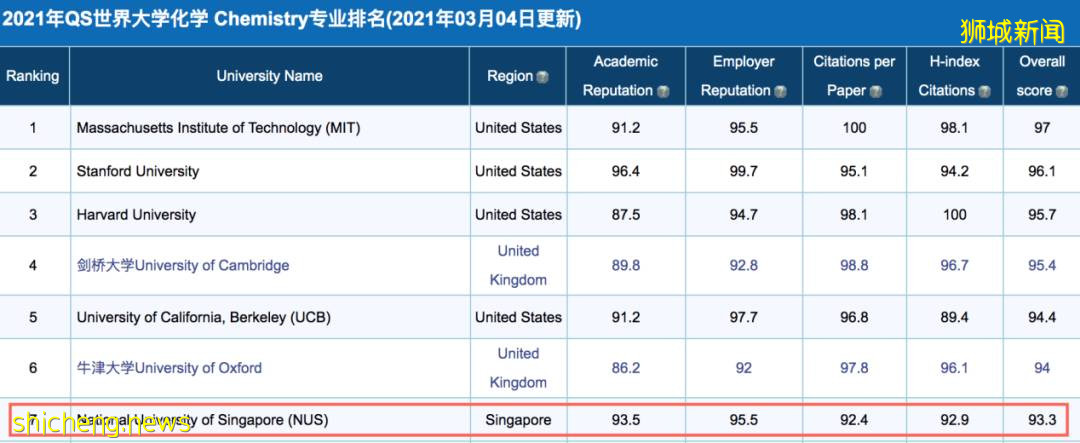The width and height of the screenshot is (1080, 443).
Task: Click the info icon next to Academic Reputation
Action: (662, 91)
